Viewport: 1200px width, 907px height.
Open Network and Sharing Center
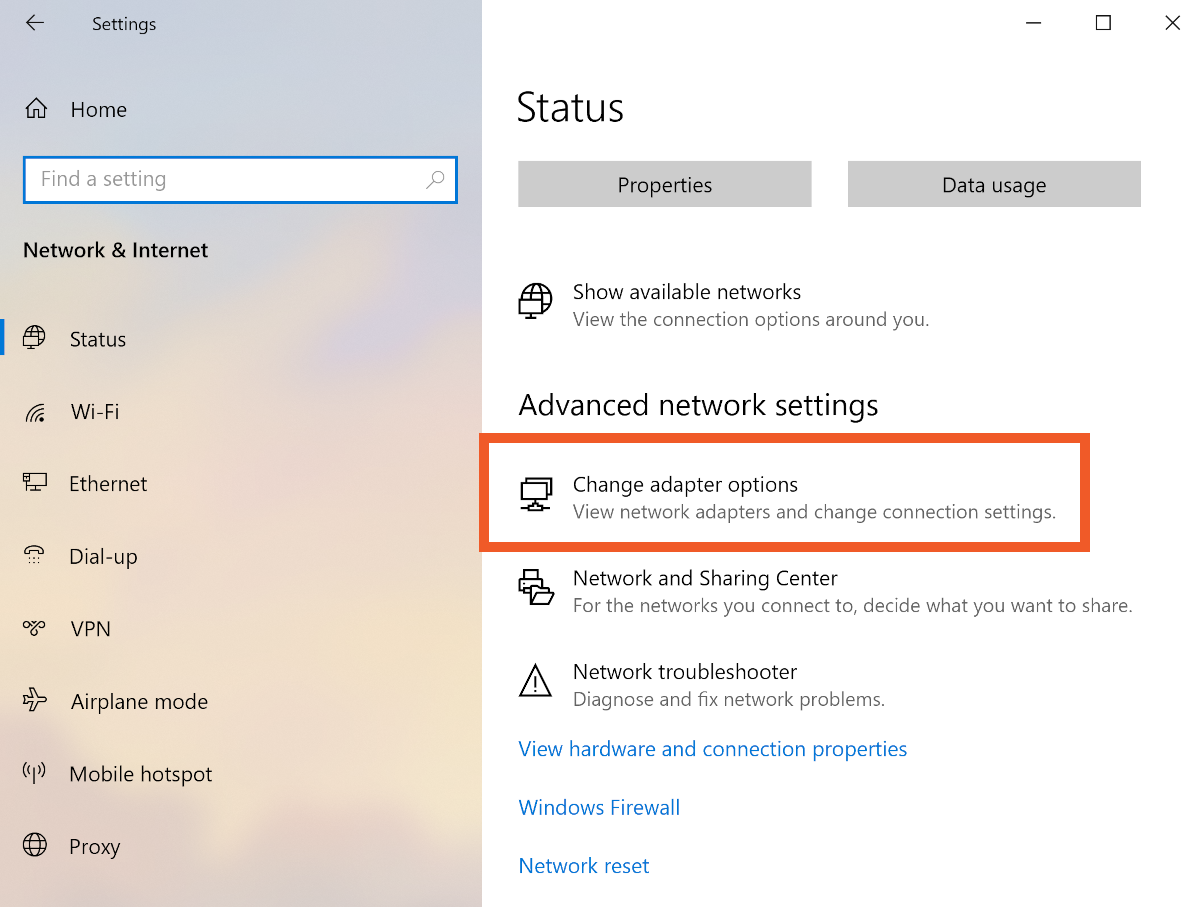pos(705,578)
